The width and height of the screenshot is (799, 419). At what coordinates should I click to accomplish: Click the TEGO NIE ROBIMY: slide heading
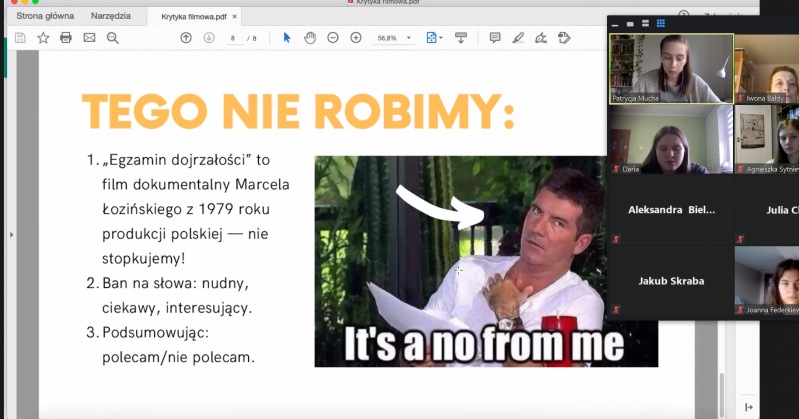tap(298, 112)
